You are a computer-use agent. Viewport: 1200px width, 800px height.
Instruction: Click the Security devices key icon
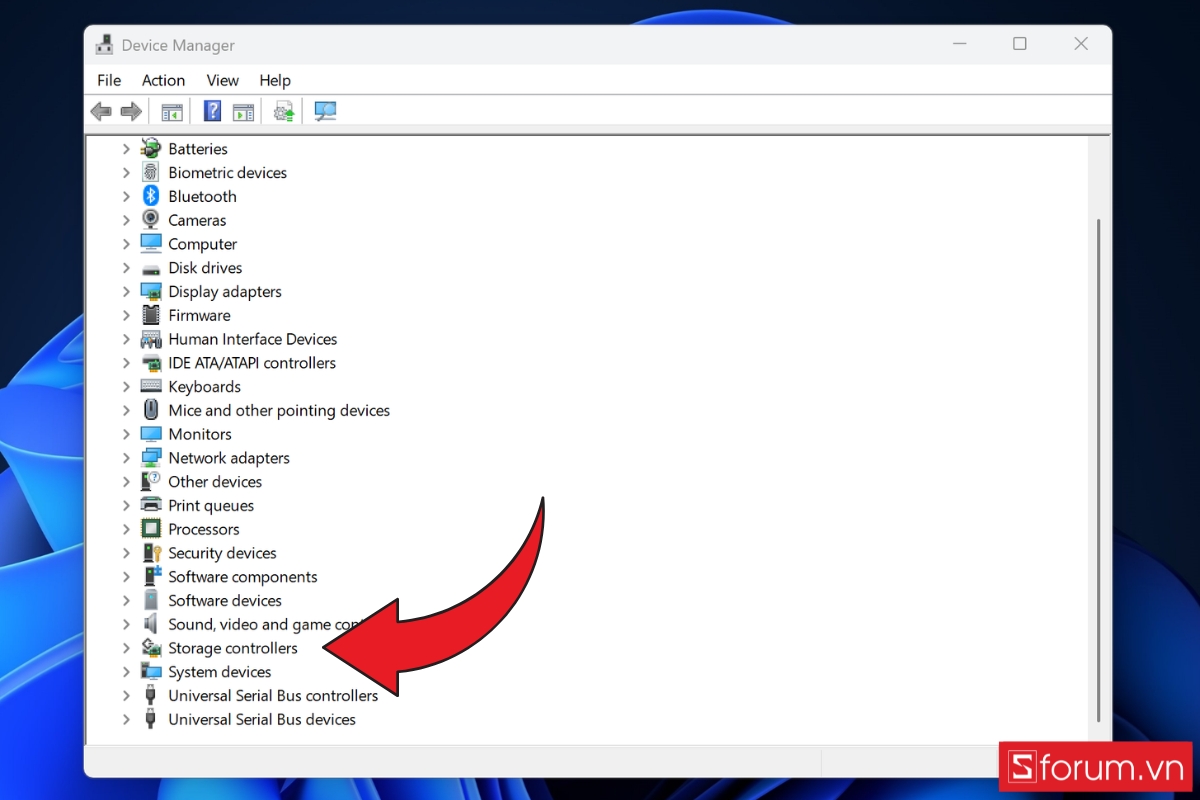[x=151, y=553]
